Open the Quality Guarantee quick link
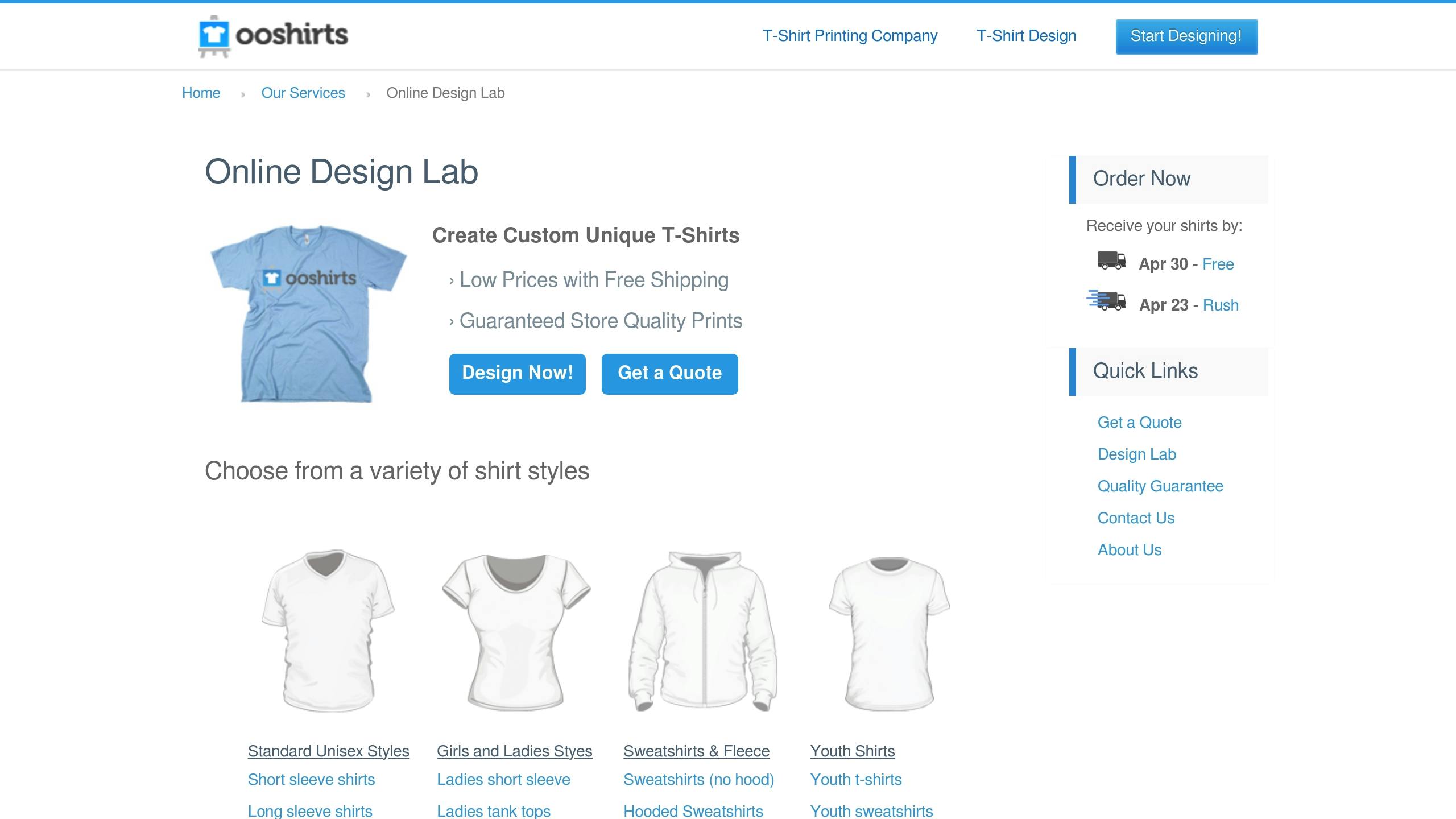This screenshot has height=819, width=1456. point(1160,486)
